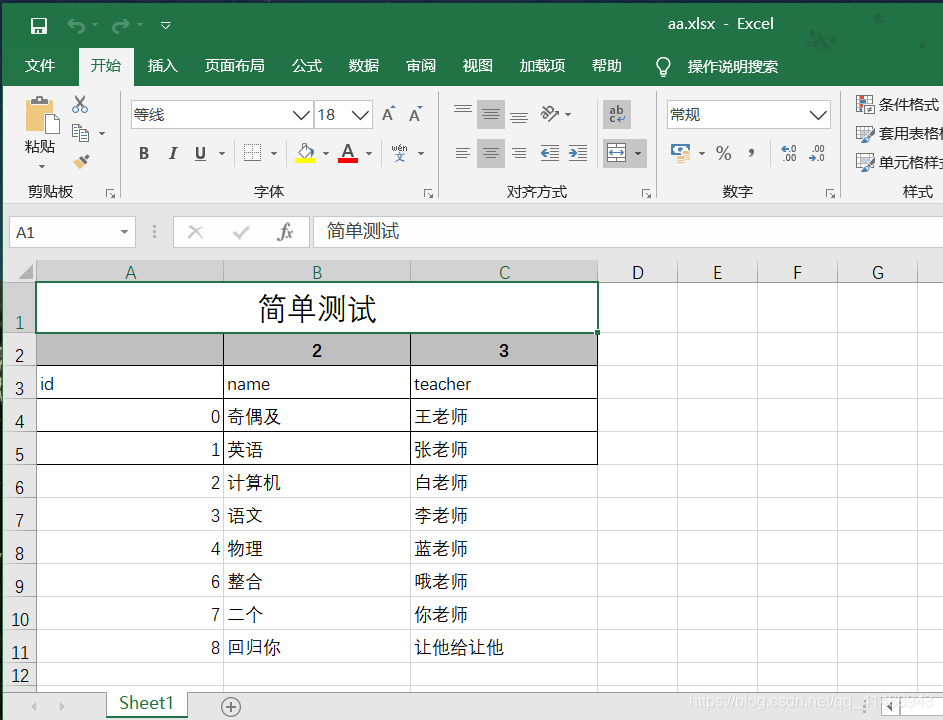Viewport: 943px width, 720px height.
Task: Click the Undo arrow icon
Action: pyautogui.click(x=76, y=25)
